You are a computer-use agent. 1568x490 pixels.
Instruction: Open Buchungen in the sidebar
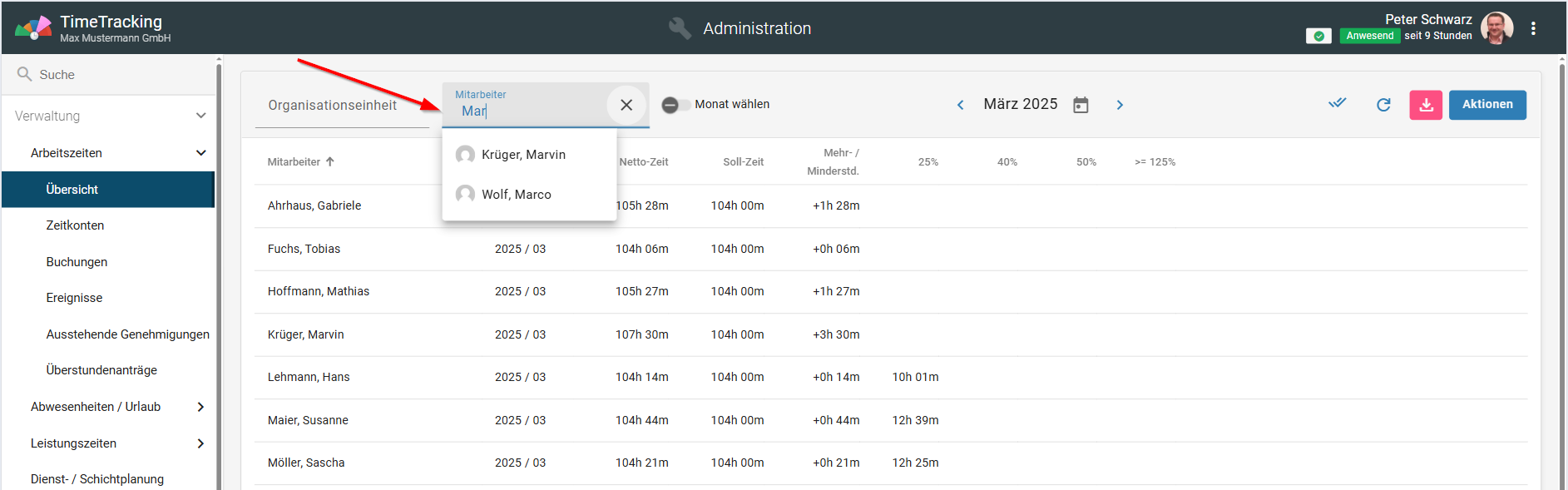click(77, 262)
